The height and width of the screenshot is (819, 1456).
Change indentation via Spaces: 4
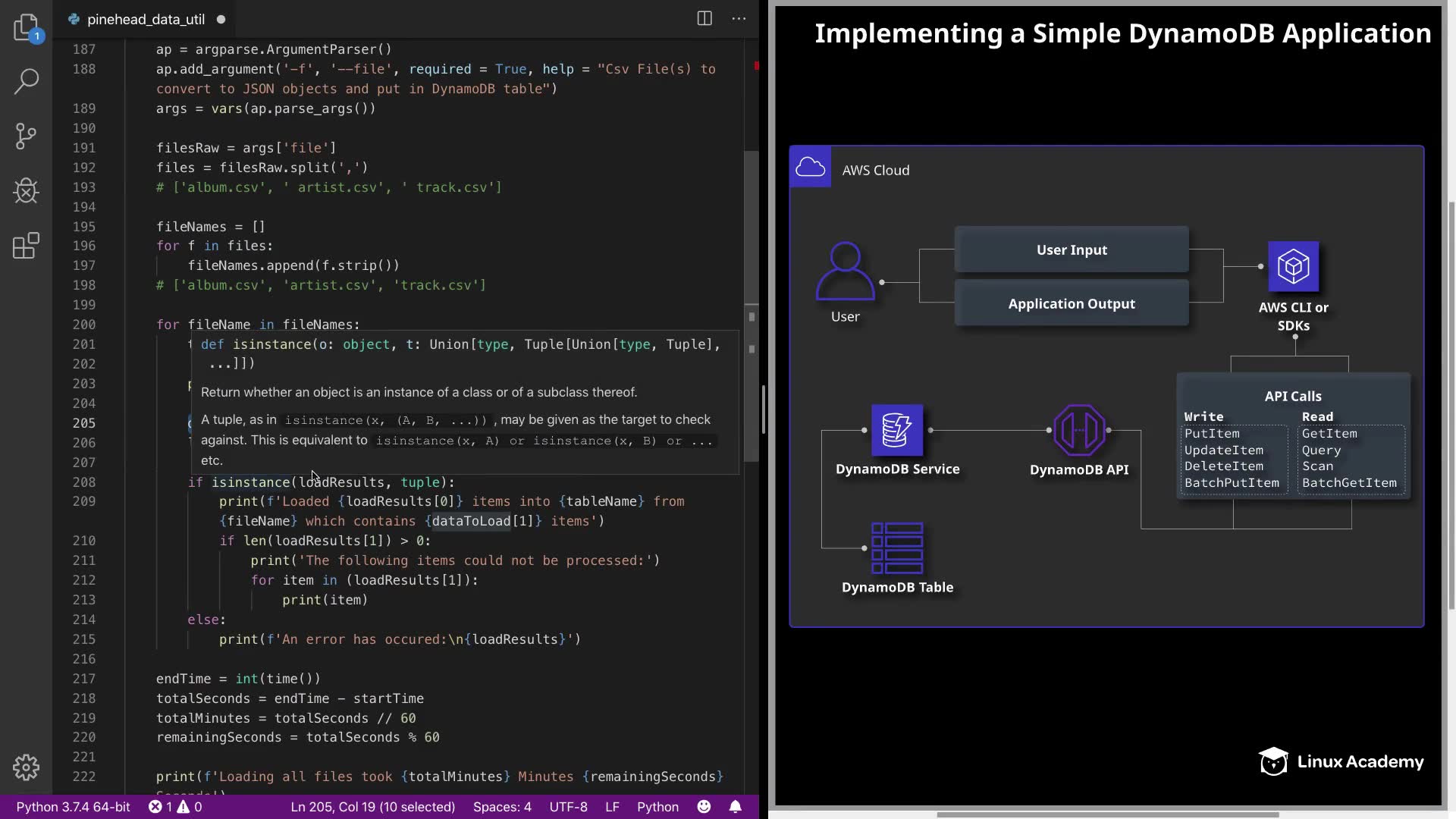tap(502, 807)
